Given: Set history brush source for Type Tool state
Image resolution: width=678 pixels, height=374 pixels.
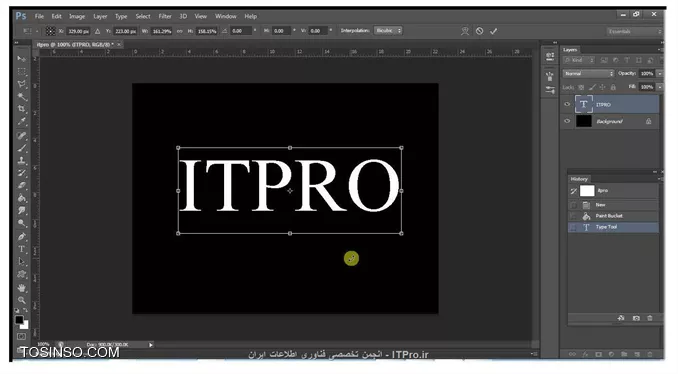Looking at the screenshot, I should coord(574,227).
